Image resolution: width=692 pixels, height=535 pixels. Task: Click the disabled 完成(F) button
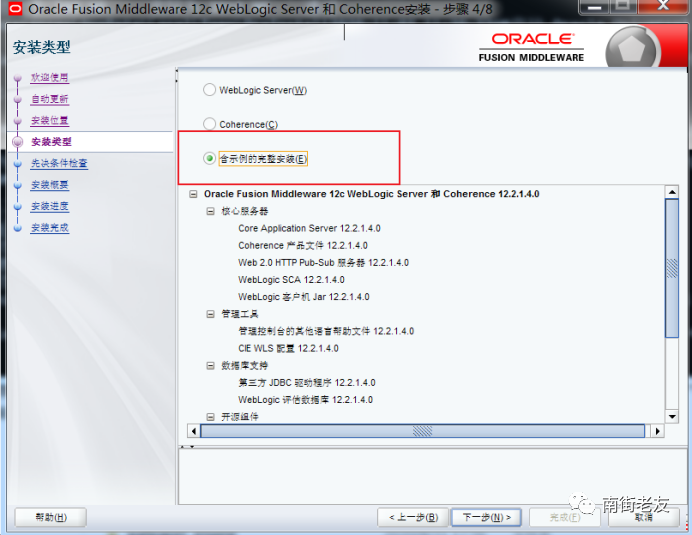pyautogui.click(x=565, y=517)
